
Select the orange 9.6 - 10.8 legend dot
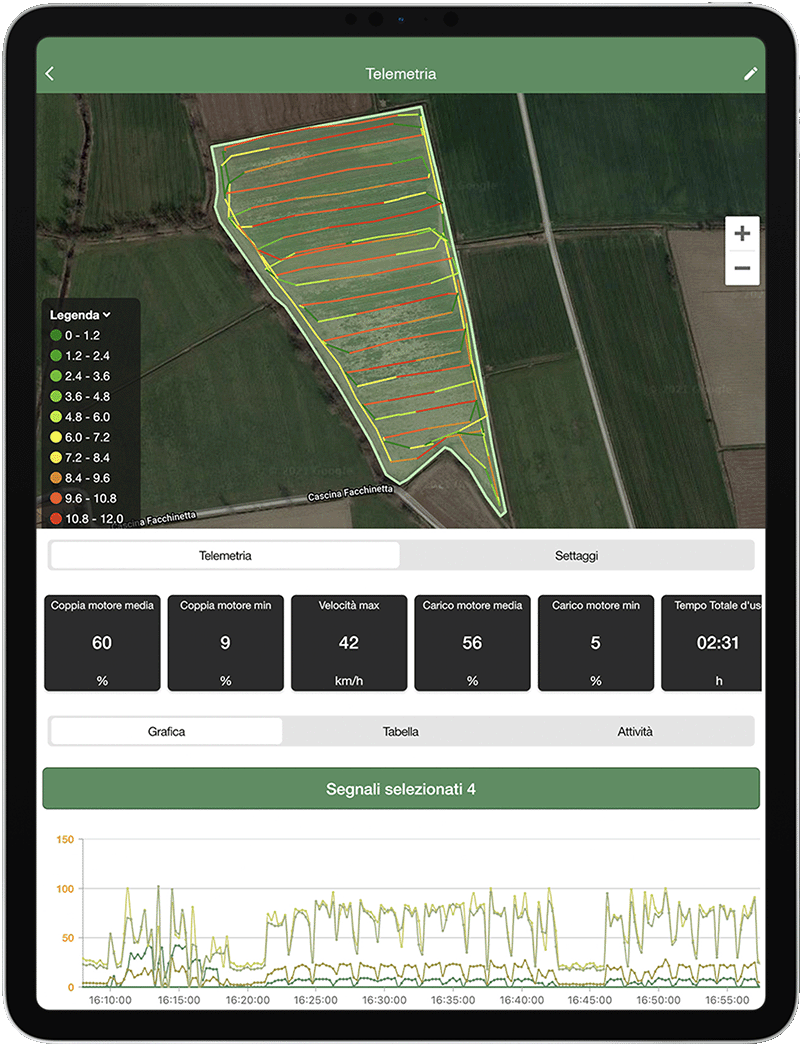58,498
